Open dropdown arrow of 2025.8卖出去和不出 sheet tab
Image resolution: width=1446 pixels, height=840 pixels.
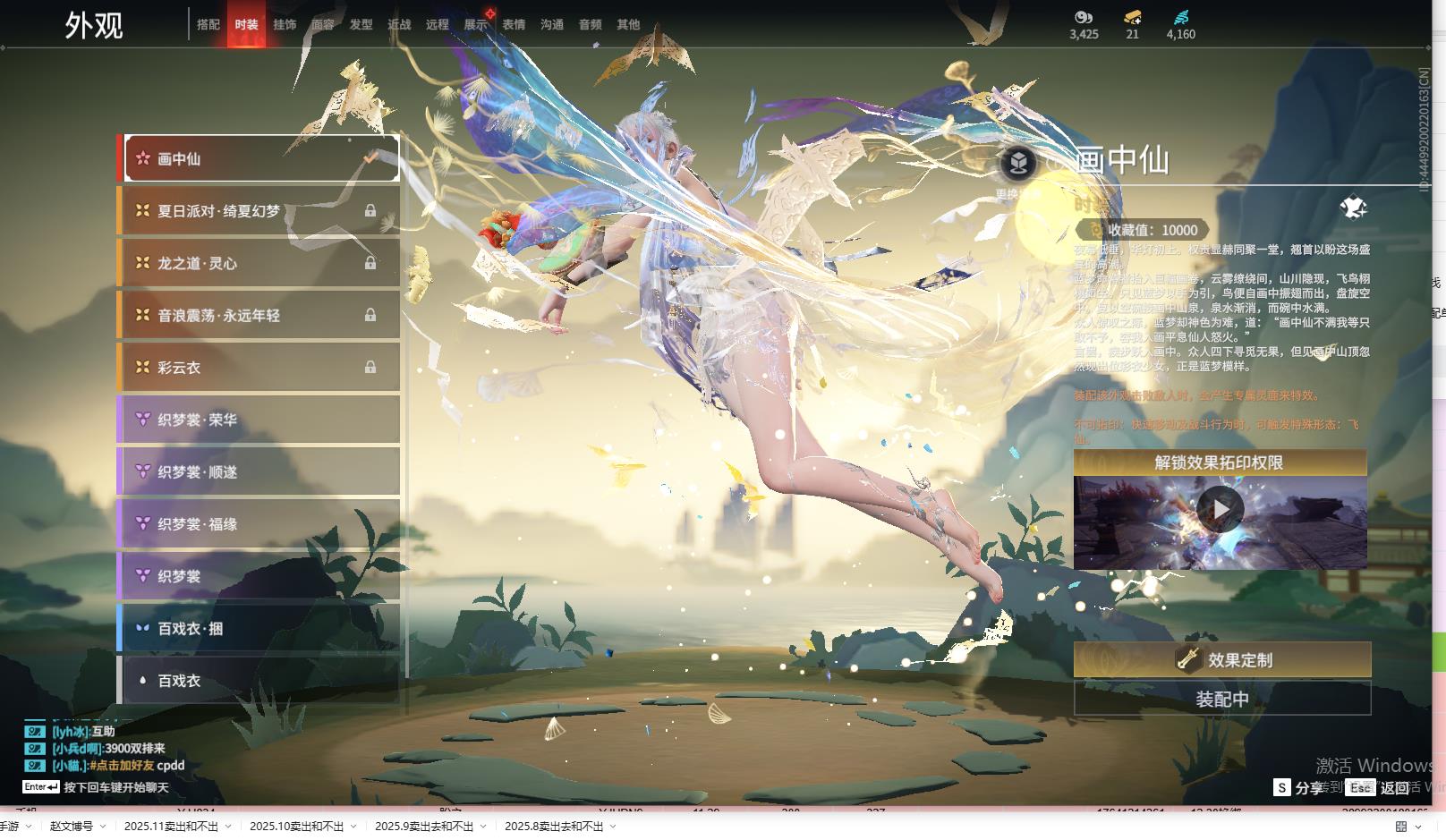tap(613, 827)
